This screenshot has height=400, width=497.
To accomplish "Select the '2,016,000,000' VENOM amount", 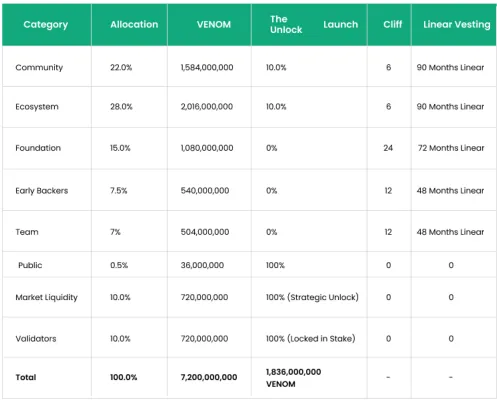I will (x=207, y=107).
